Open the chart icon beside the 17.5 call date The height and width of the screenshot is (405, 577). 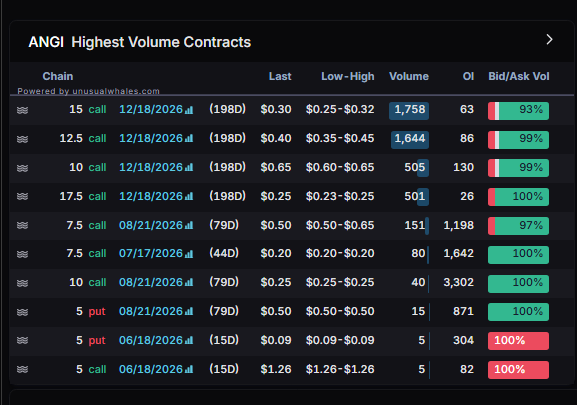[x=189, y=197]
